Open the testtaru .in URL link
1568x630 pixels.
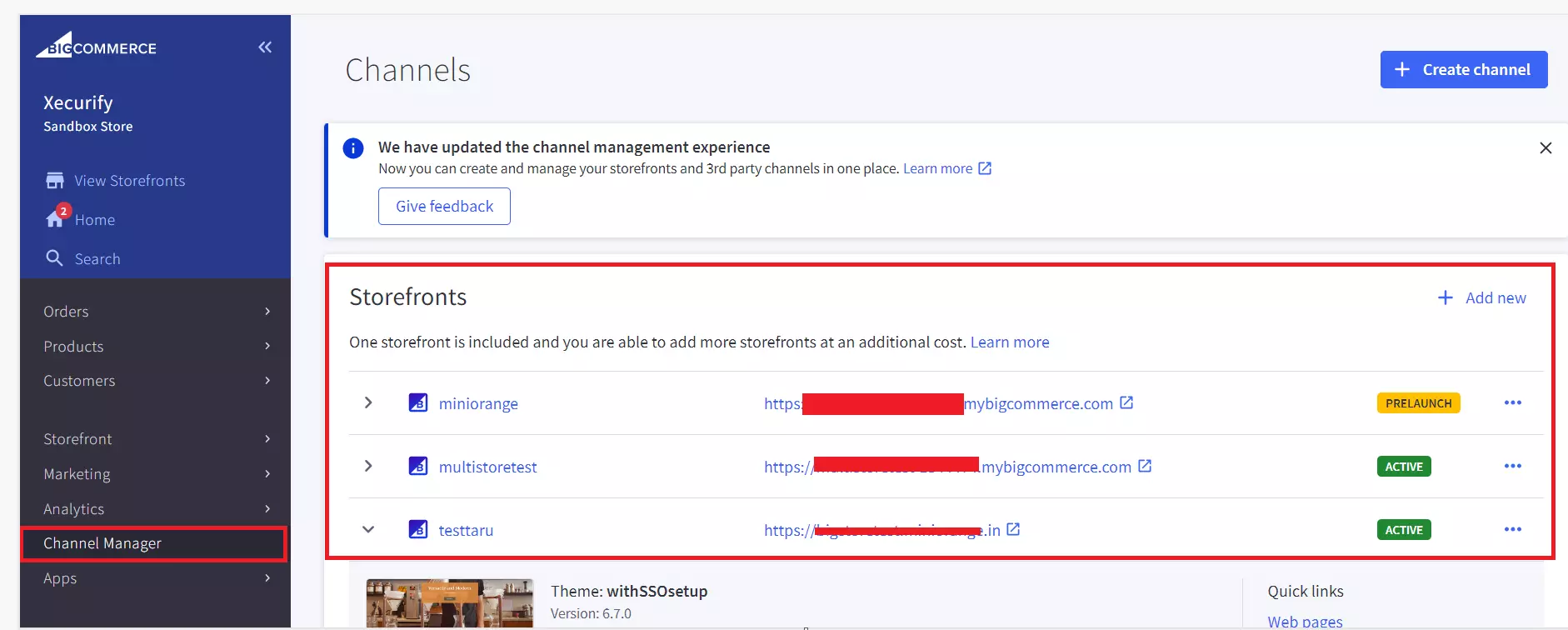coord(882,530)
